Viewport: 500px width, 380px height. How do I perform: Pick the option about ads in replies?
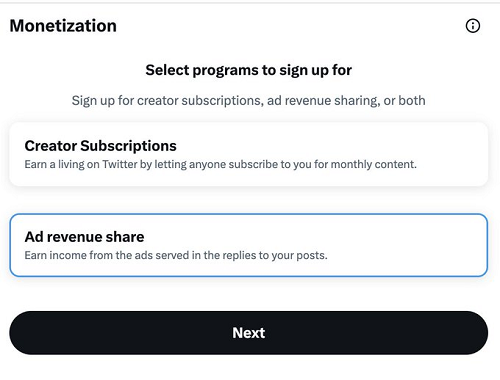click(249, 245)
